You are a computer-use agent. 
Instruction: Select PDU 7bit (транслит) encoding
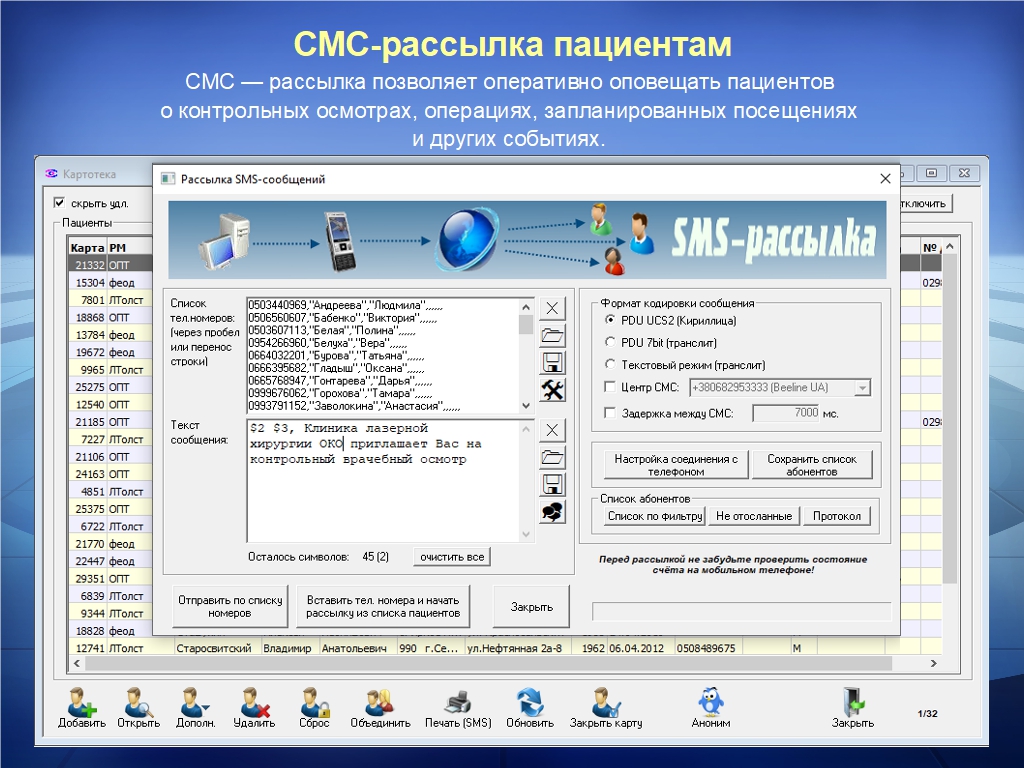point(611,343)
